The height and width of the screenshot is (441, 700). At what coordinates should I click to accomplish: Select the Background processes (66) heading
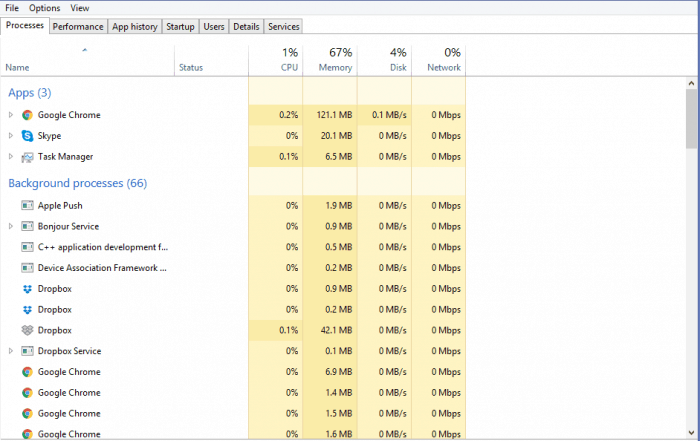pyautogui.click(x=78, y=183)
